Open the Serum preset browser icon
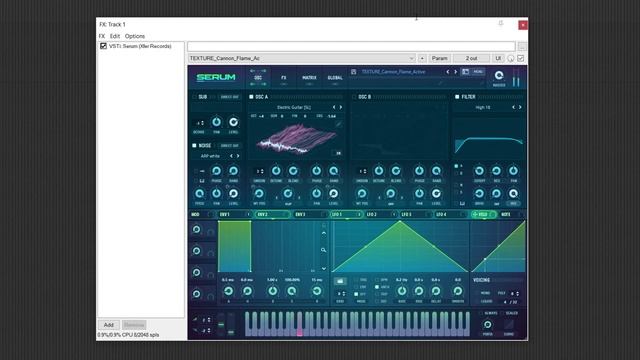 tap(466, 72)
